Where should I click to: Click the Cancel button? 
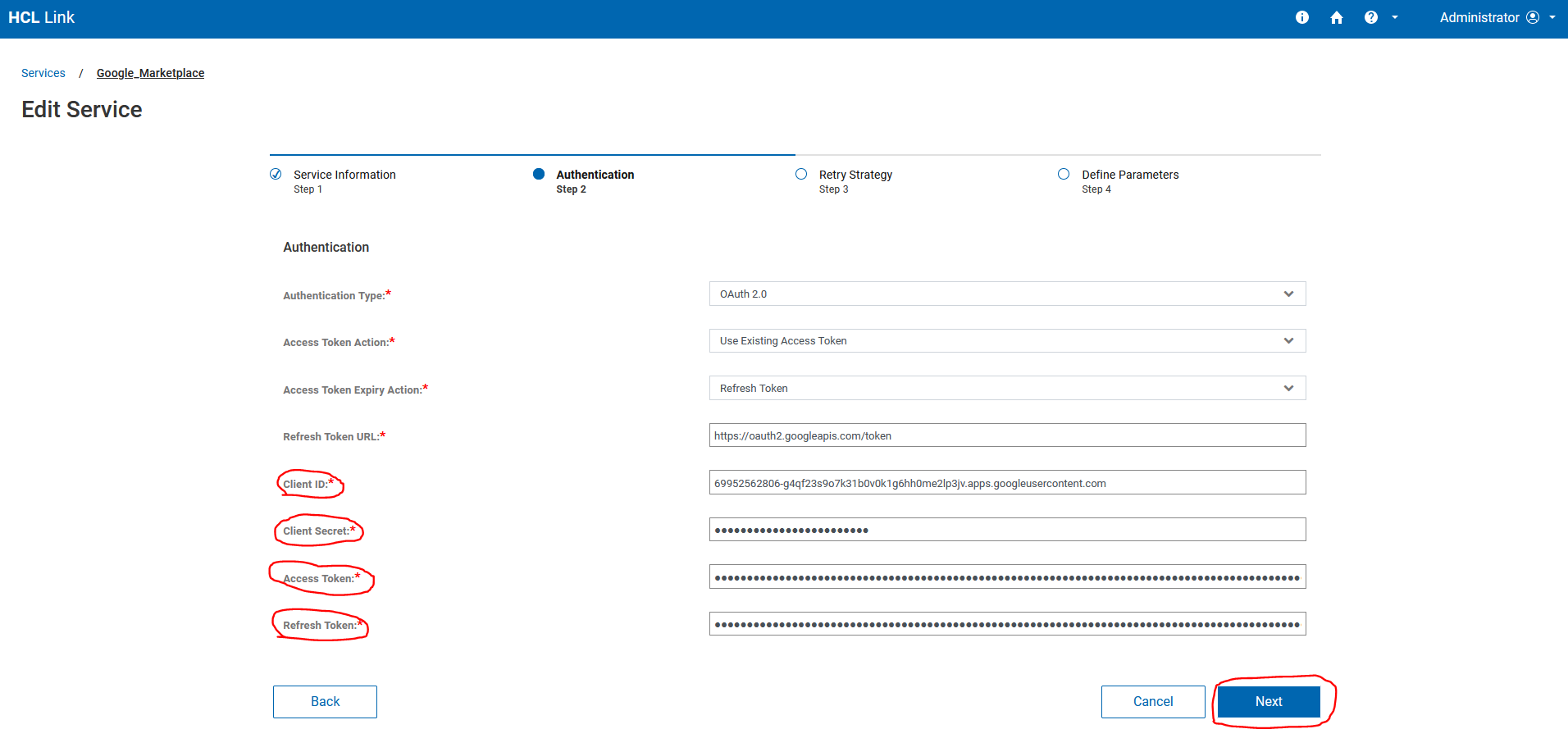[1153, 702]
